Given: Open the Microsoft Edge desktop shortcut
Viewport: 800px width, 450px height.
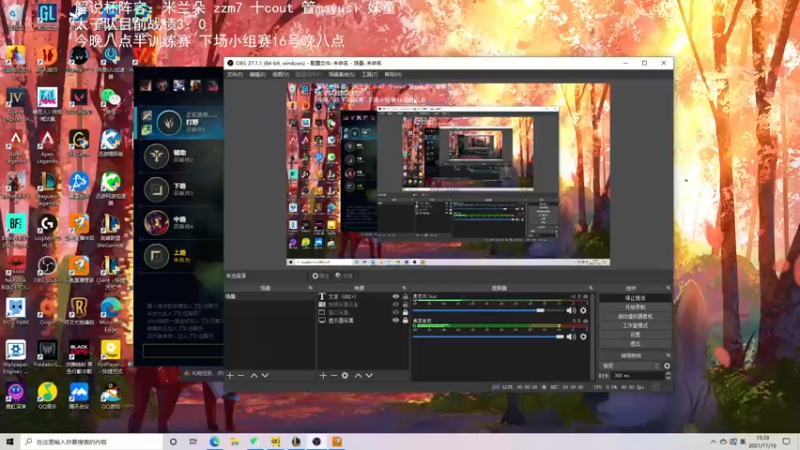Looking at the screenshot, I should point(110,312).
